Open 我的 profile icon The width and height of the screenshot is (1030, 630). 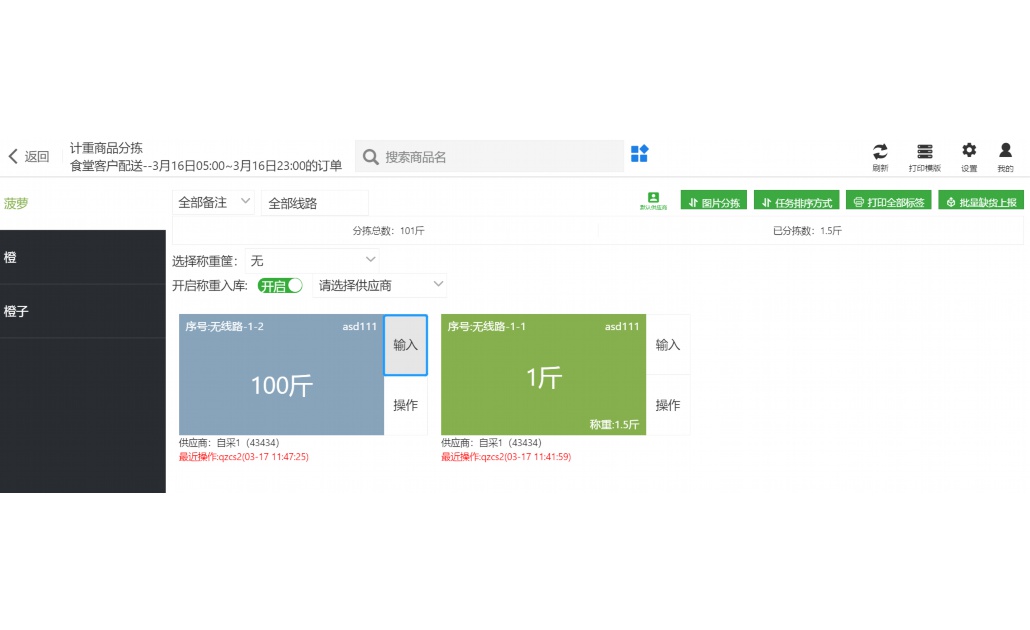tap(1005, 158)
